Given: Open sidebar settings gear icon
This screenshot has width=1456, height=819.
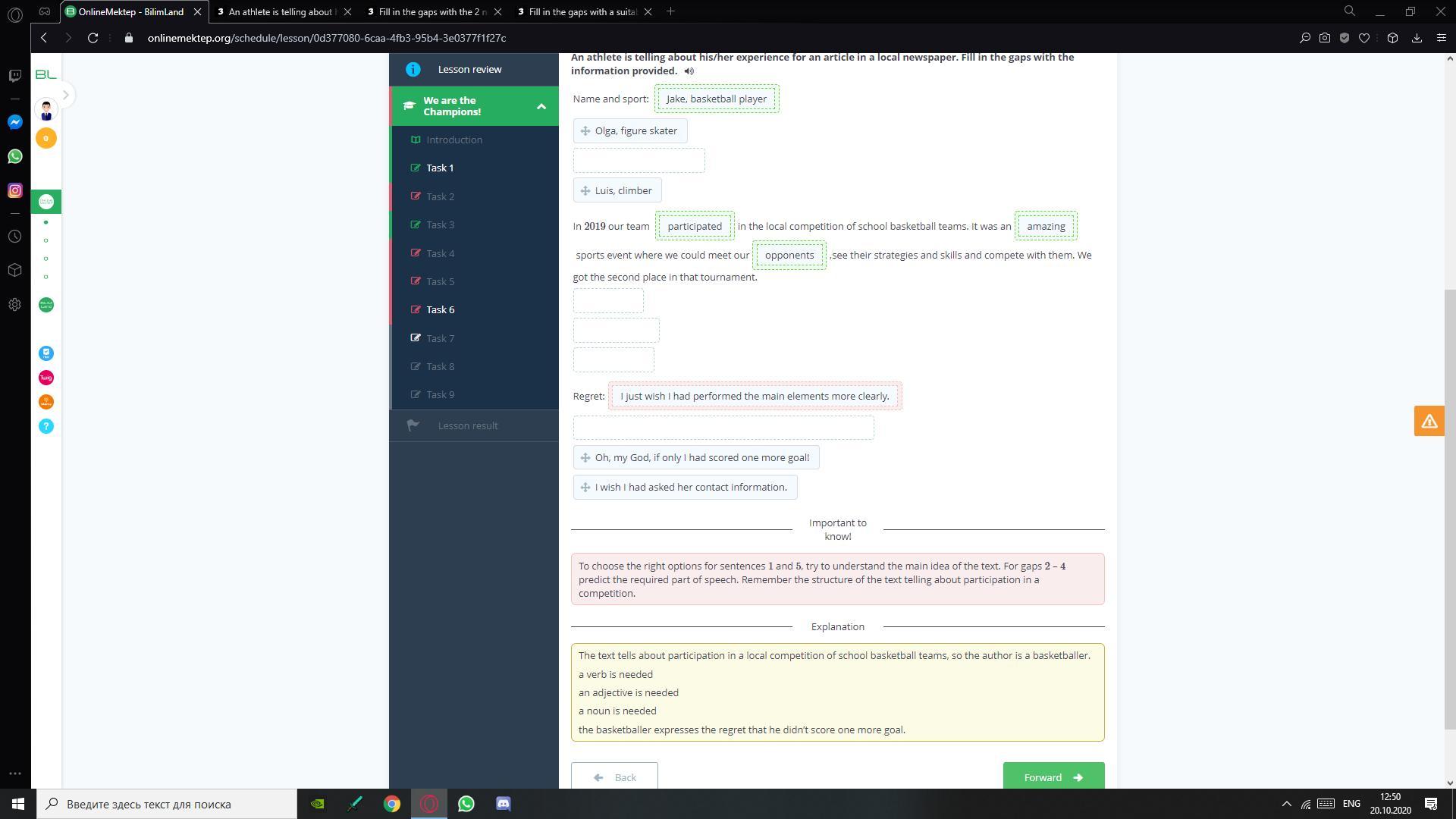Looking at the screenshot, I should coord(15,304).
